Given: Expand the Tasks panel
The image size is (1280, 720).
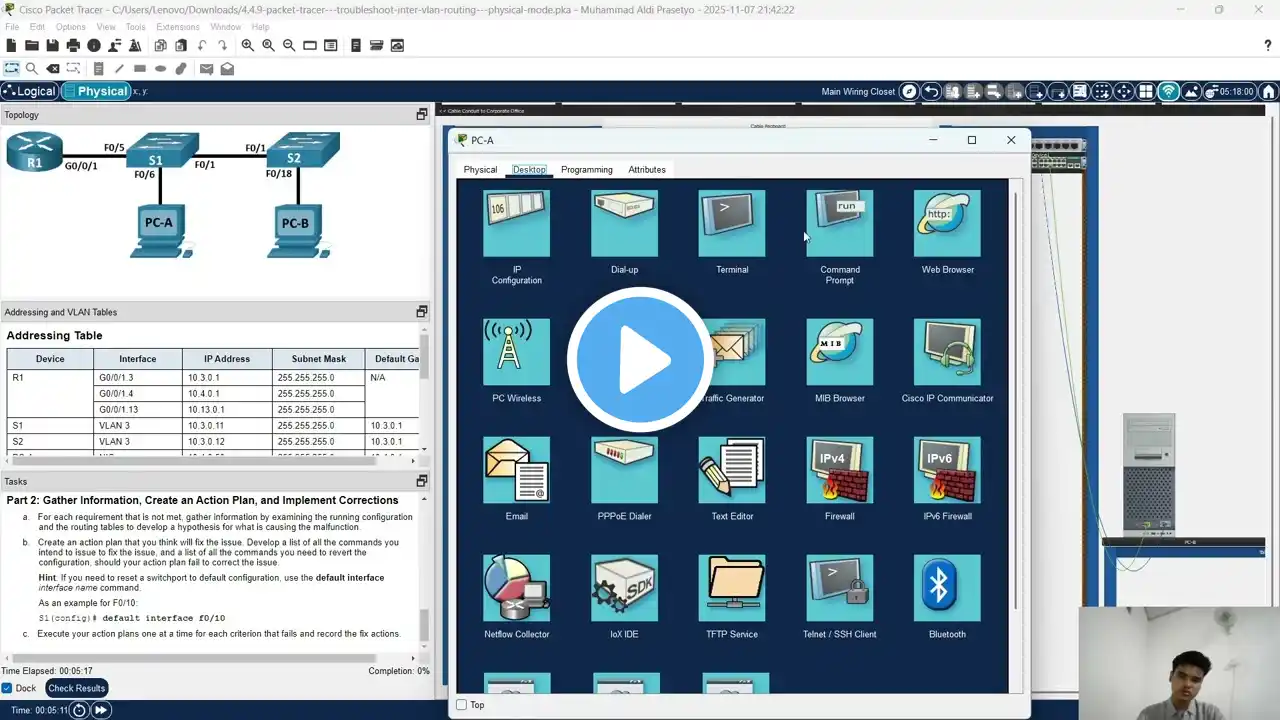Looking at the screenshot, I should tap(422, 481).
